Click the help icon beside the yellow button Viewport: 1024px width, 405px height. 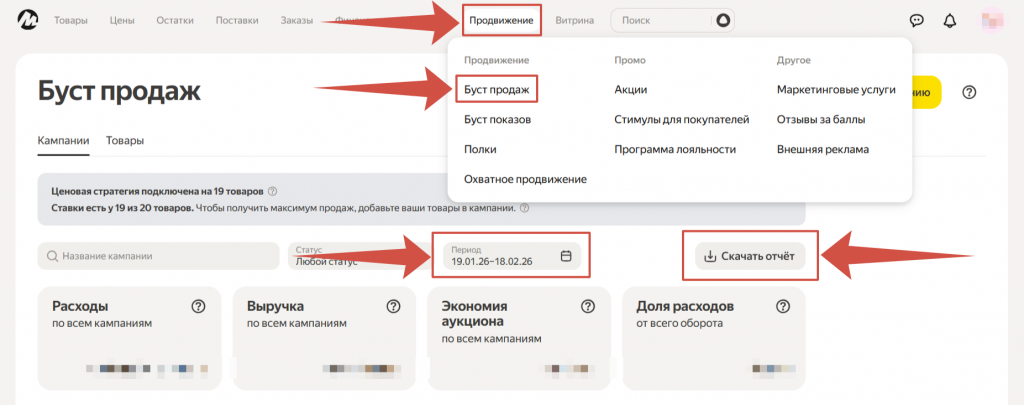pos(968,92)
